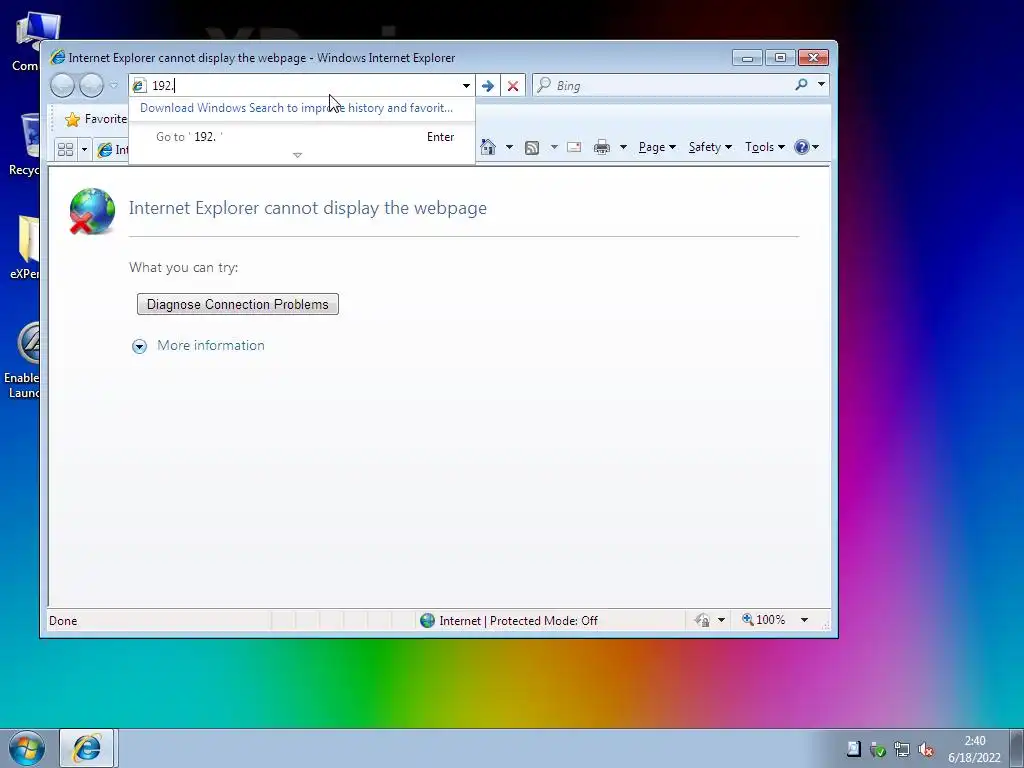Open the Favorites star button
Image resolution: width=1024 pixels, height=768 pixels.
click(x=97, y=119)
